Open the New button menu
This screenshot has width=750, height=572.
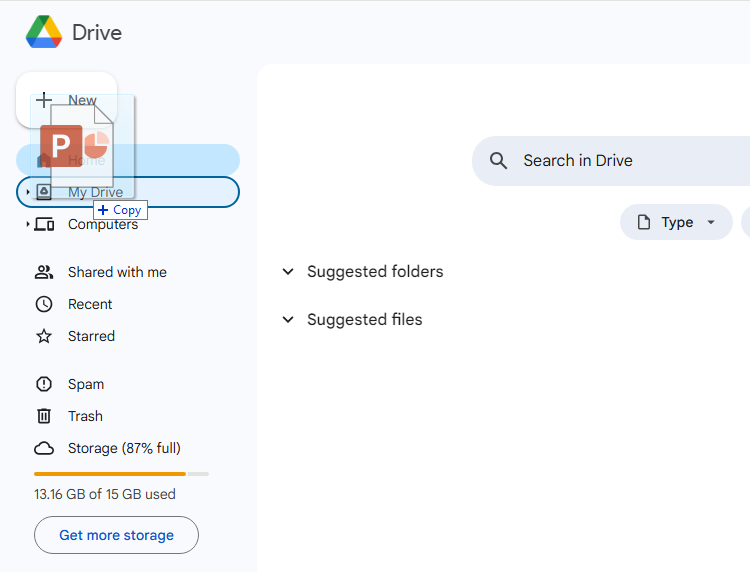coord(66,100)
